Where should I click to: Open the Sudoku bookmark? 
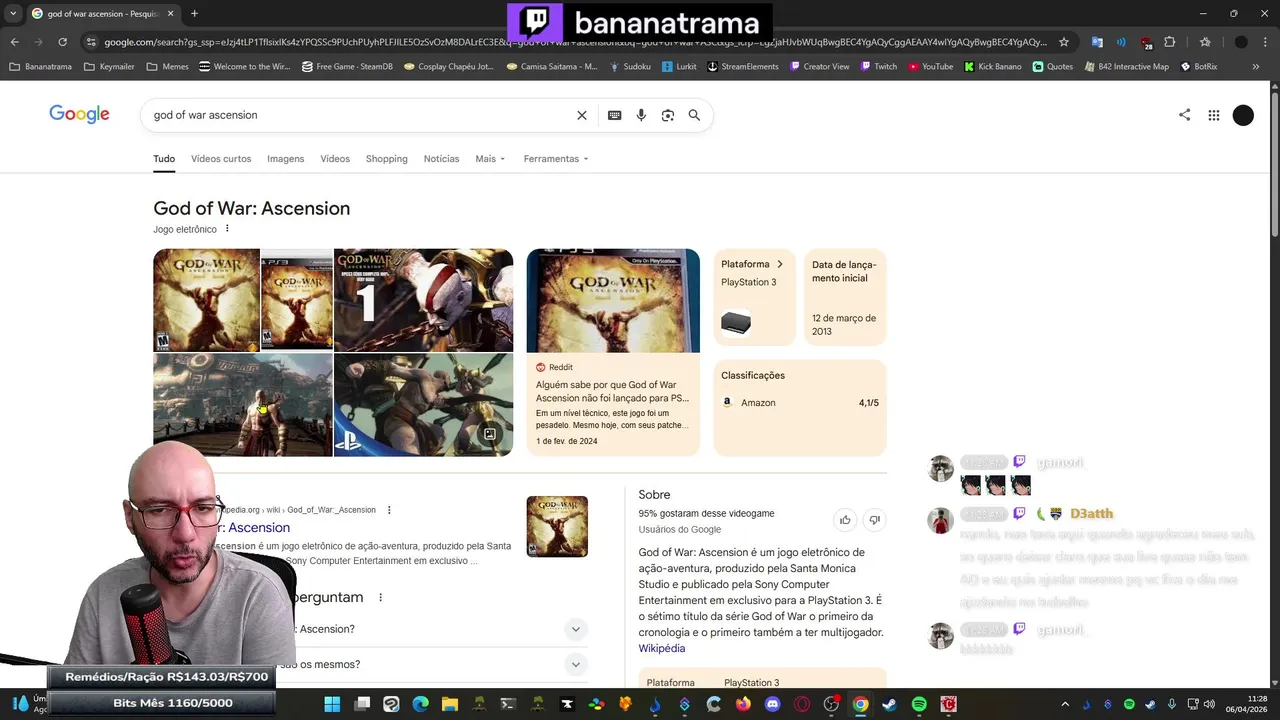pyautogui.click(x=629, y=66)
